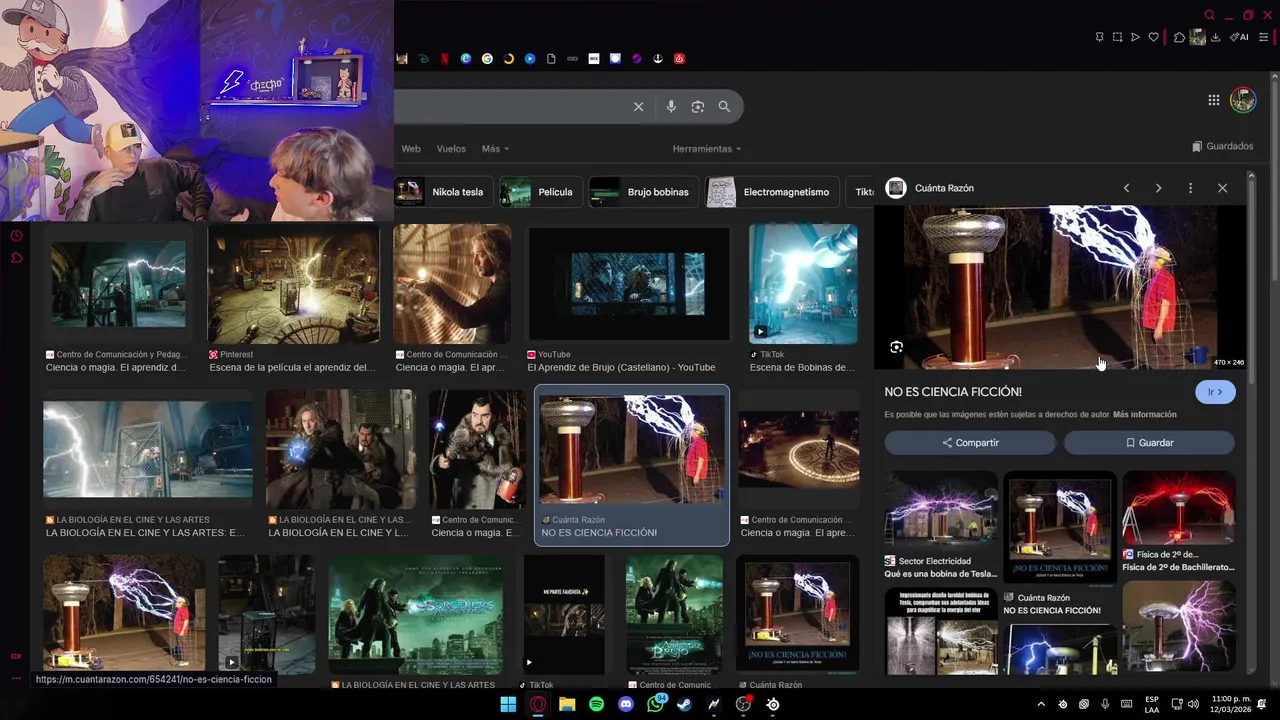Viewport: 1280px width, 720px height.
Task: Click the Guardar save button
Action: click(1149, 442)
